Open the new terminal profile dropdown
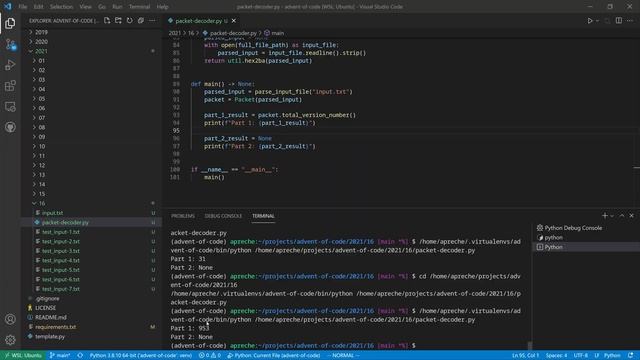Image resolution: width=640 pixels, height=360 pixels. pos(612,216)
